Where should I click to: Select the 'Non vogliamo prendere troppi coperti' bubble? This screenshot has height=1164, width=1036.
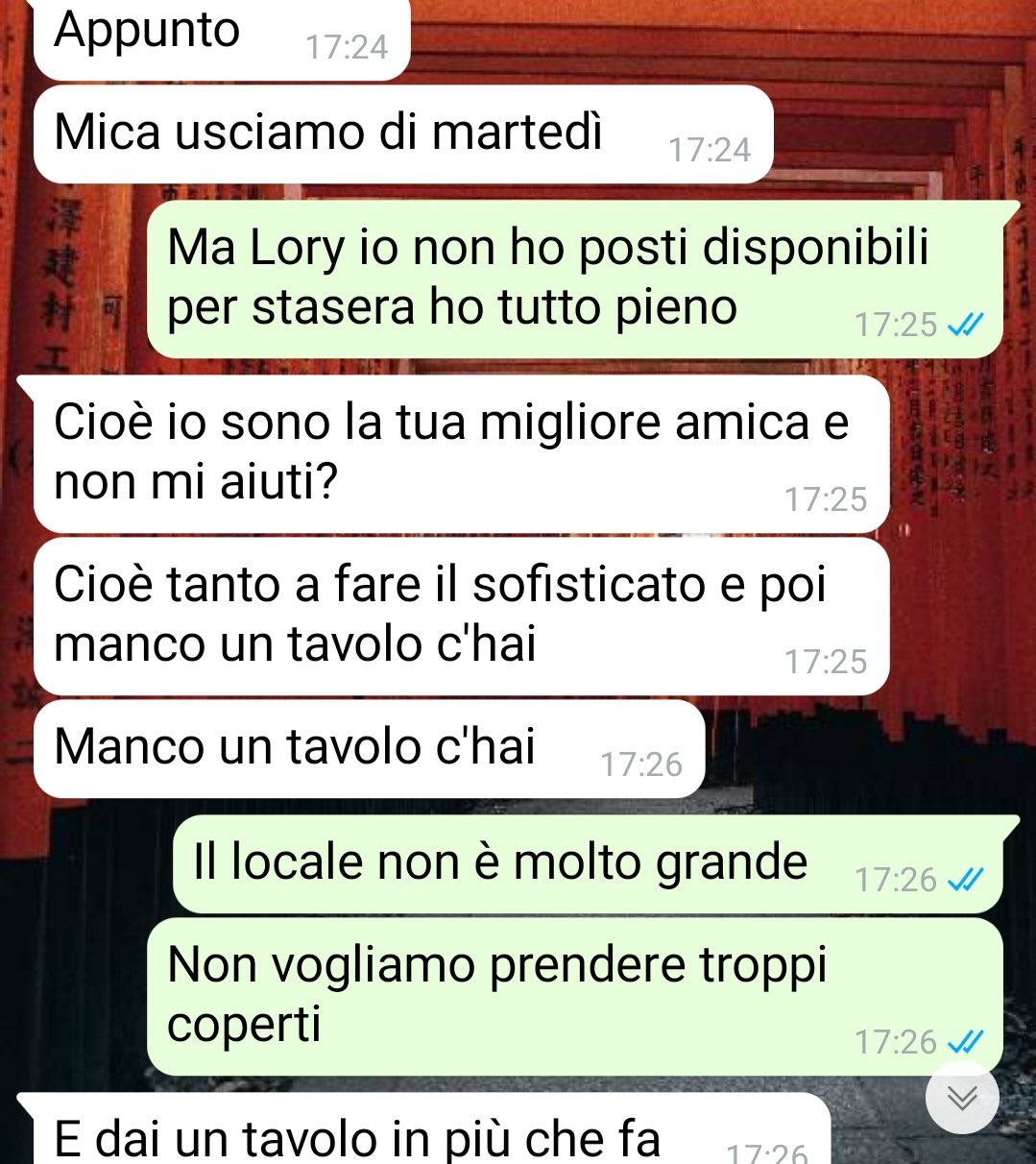coord(575,996)
